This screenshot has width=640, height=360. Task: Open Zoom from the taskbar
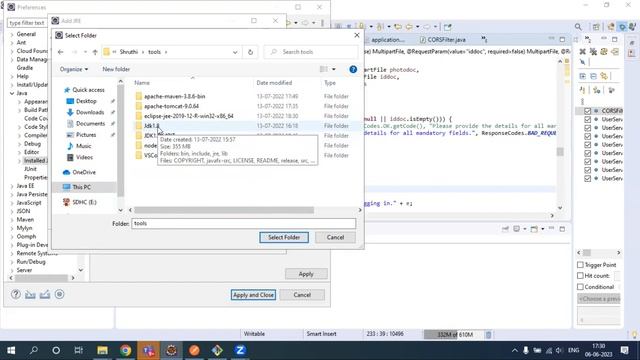240,350
